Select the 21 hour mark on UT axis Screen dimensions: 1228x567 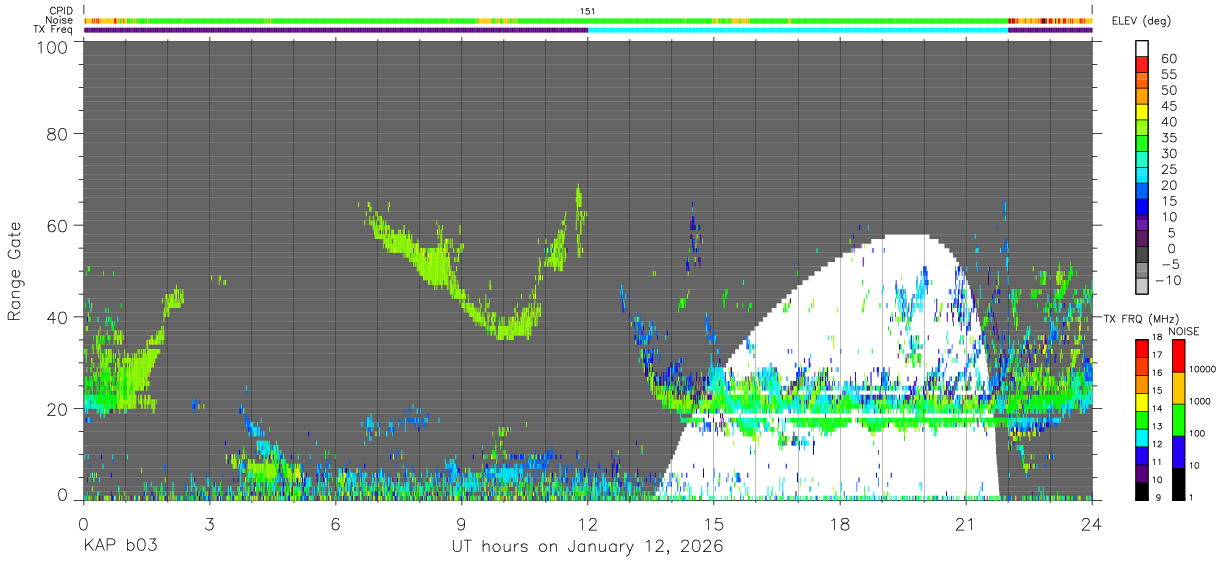click(x=966, y=523)
